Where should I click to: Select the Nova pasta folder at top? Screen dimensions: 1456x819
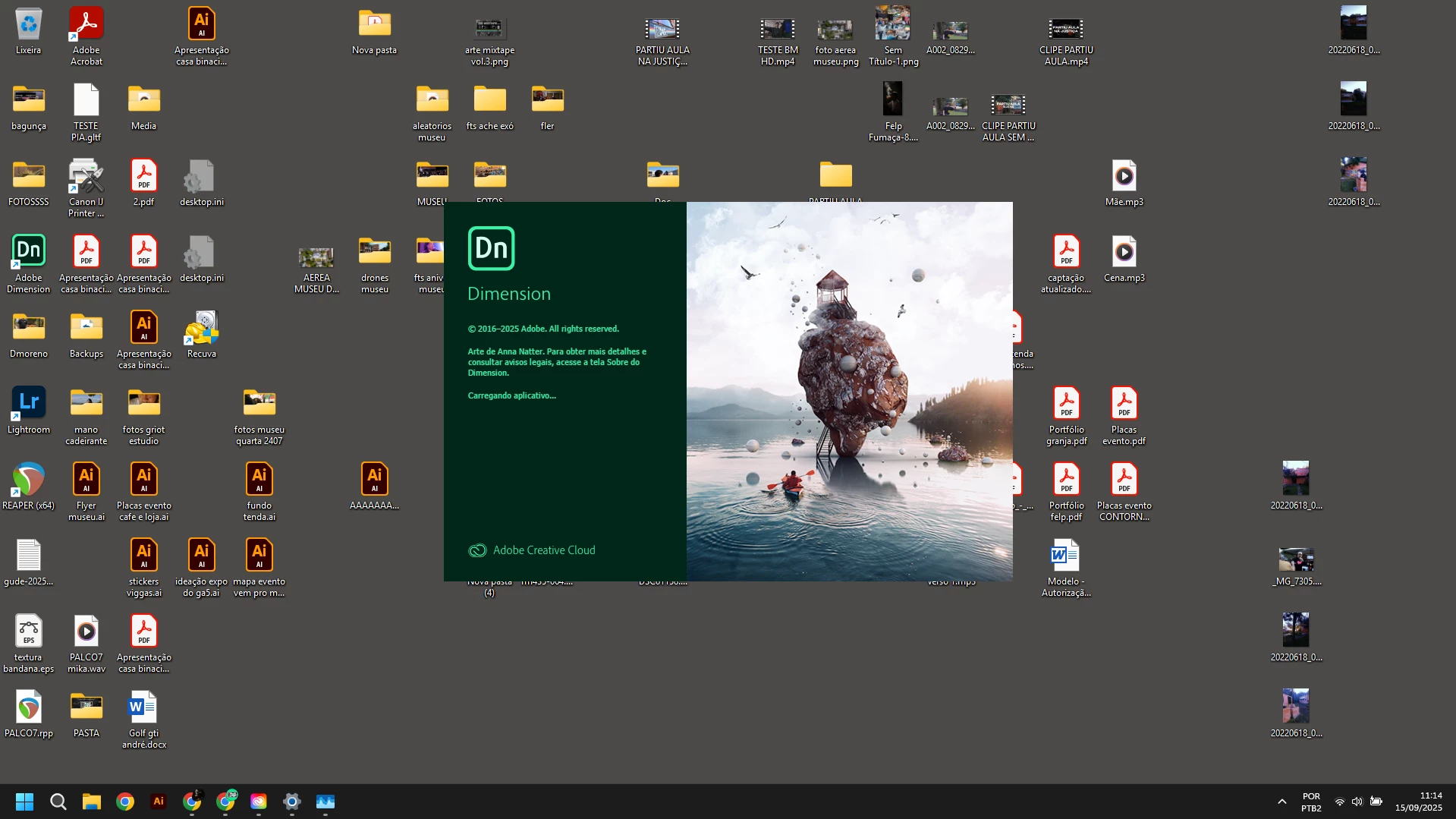375,31
